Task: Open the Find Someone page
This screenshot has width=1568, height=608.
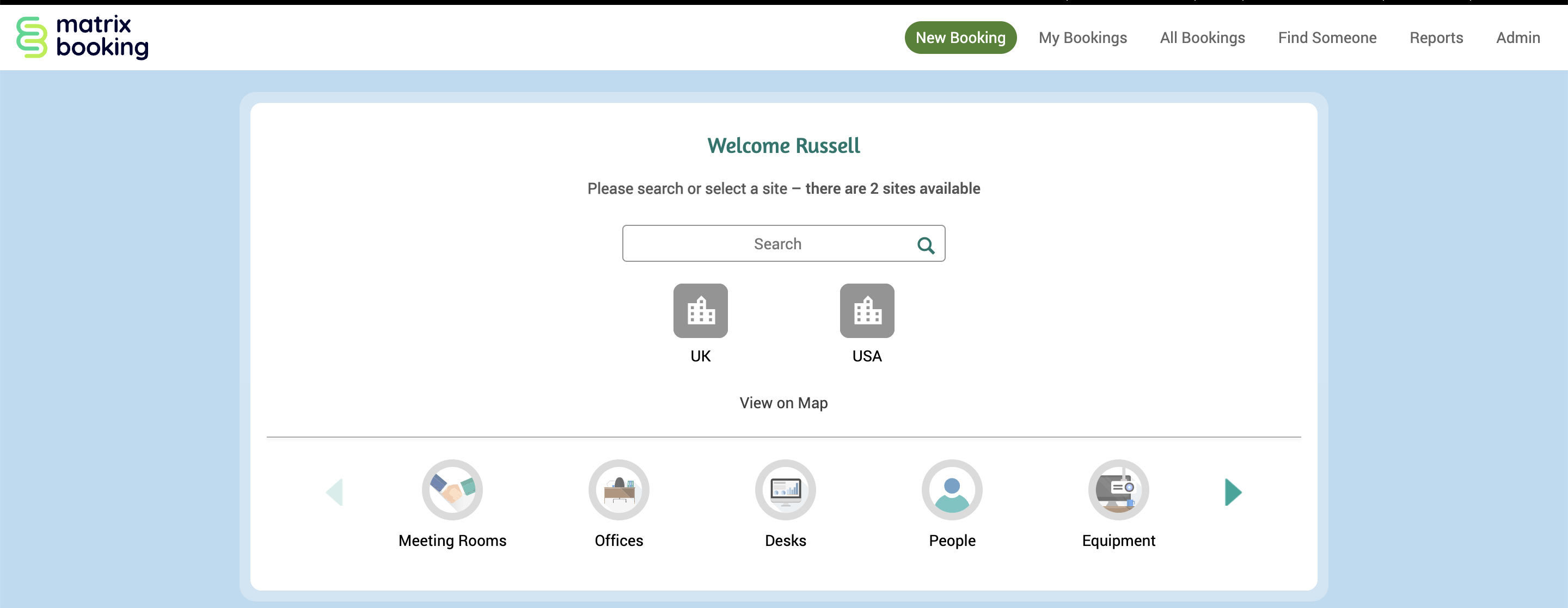Action: (x=1327, y=38)
